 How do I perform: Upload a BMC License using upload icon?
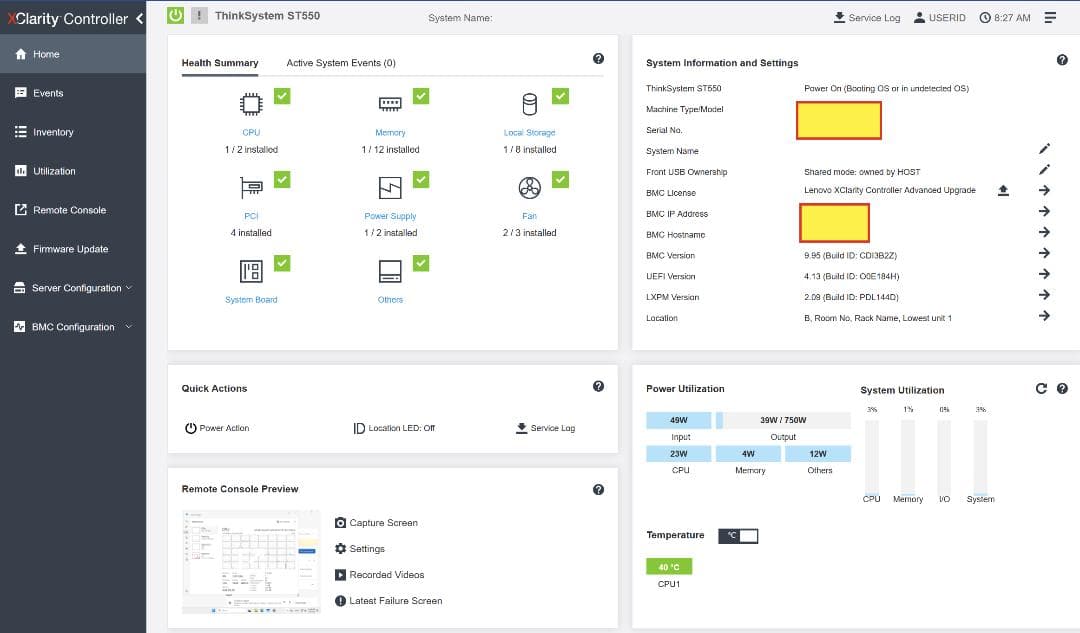(x=1003, y=191)
